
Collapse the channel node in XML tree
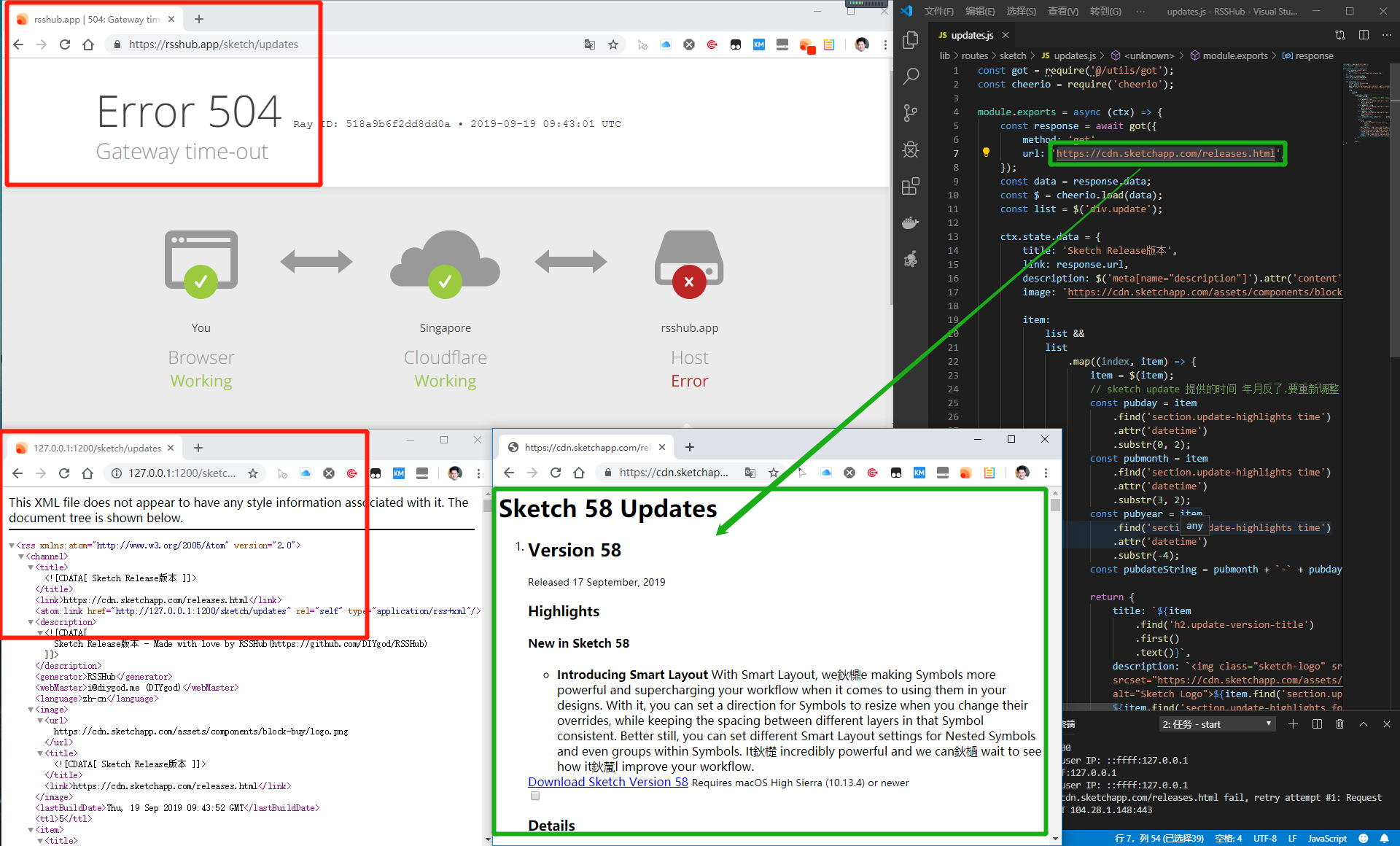tap(21, 556)
